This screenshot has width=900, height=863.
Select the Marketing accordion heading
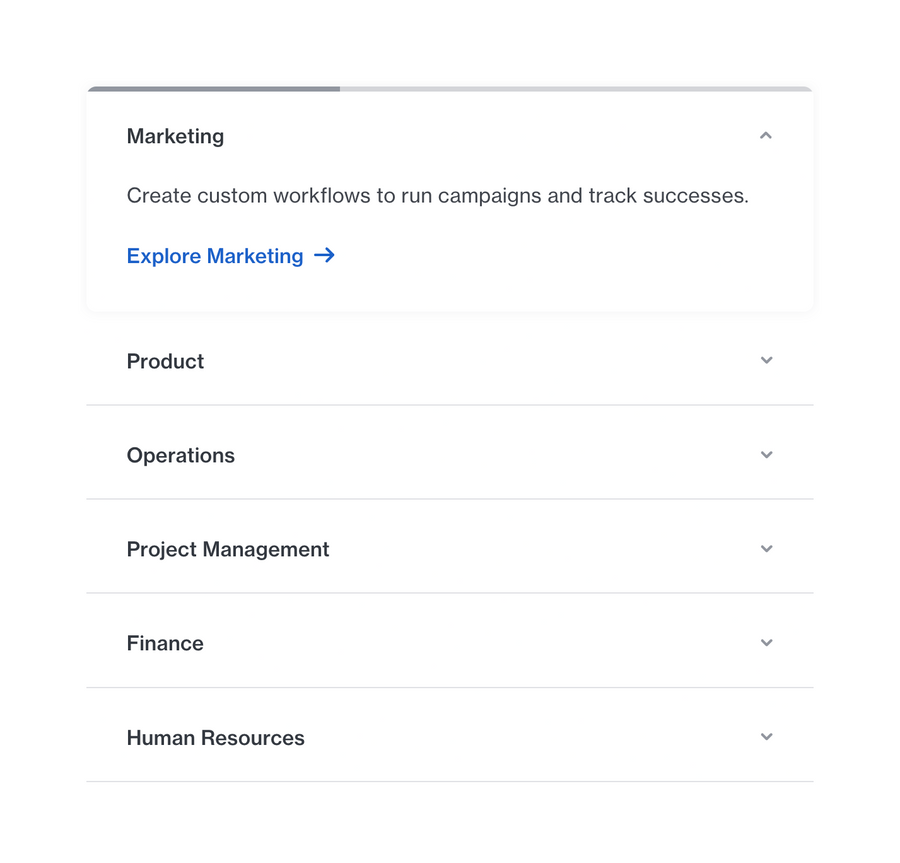click(175, 136)
